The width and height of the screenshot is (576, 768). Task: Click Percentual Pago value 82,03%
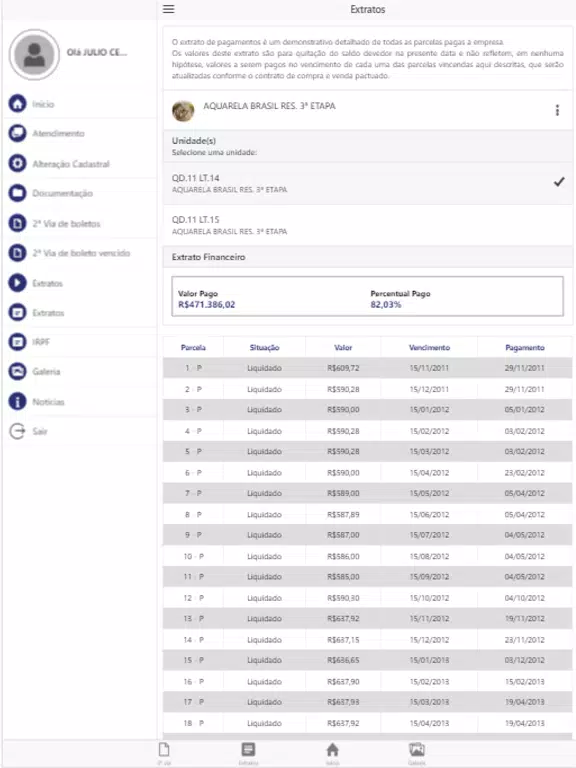pos(385,305)
